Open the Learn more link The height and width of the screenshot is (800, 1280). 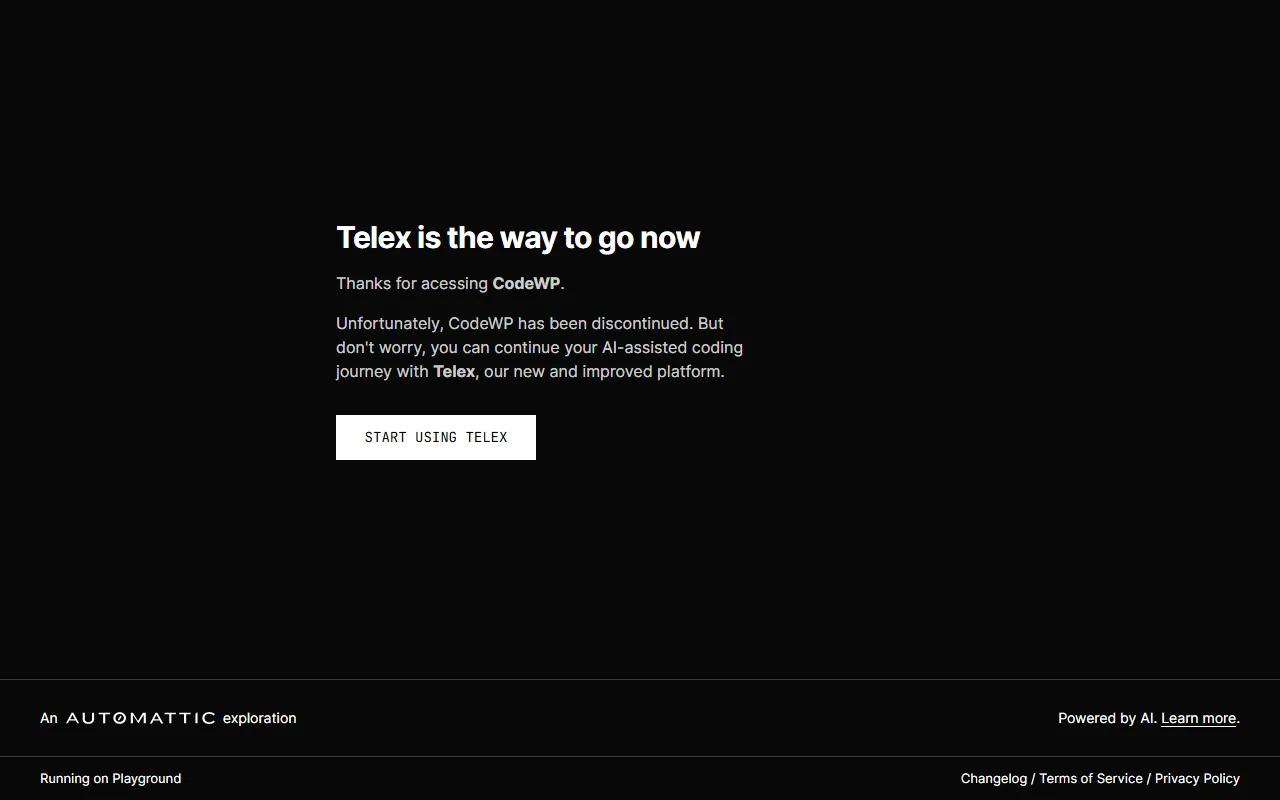1198,718
